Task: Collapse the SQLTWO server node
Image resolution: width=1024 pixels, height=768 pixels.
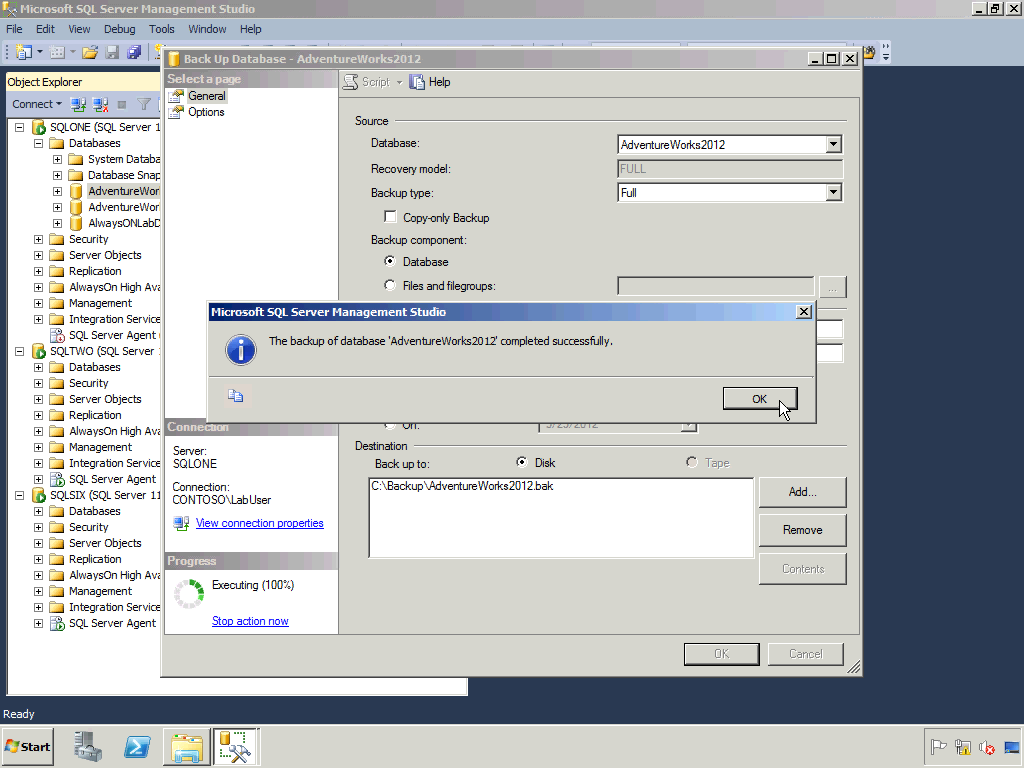Action: click(20, 351)
